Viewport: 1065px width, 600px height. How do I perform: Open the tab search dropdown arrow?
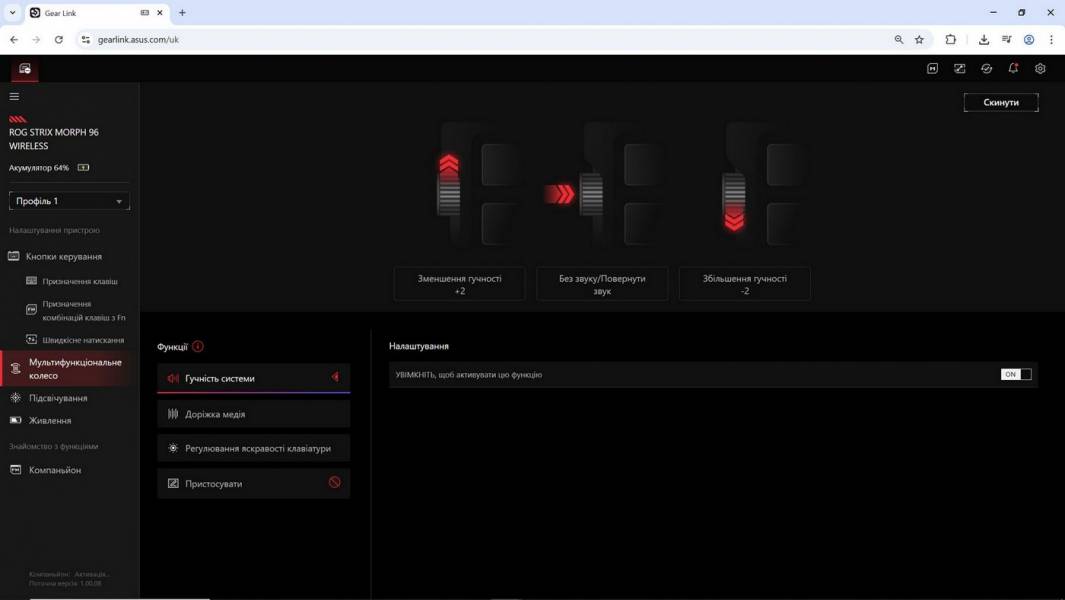click(x=12, y=12)
